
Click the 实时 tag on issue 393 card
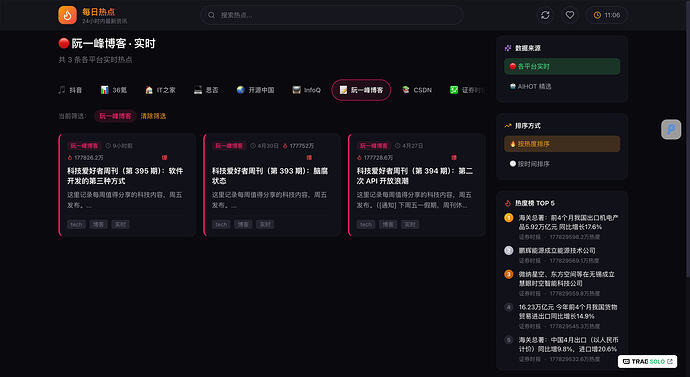coord(265,224)
